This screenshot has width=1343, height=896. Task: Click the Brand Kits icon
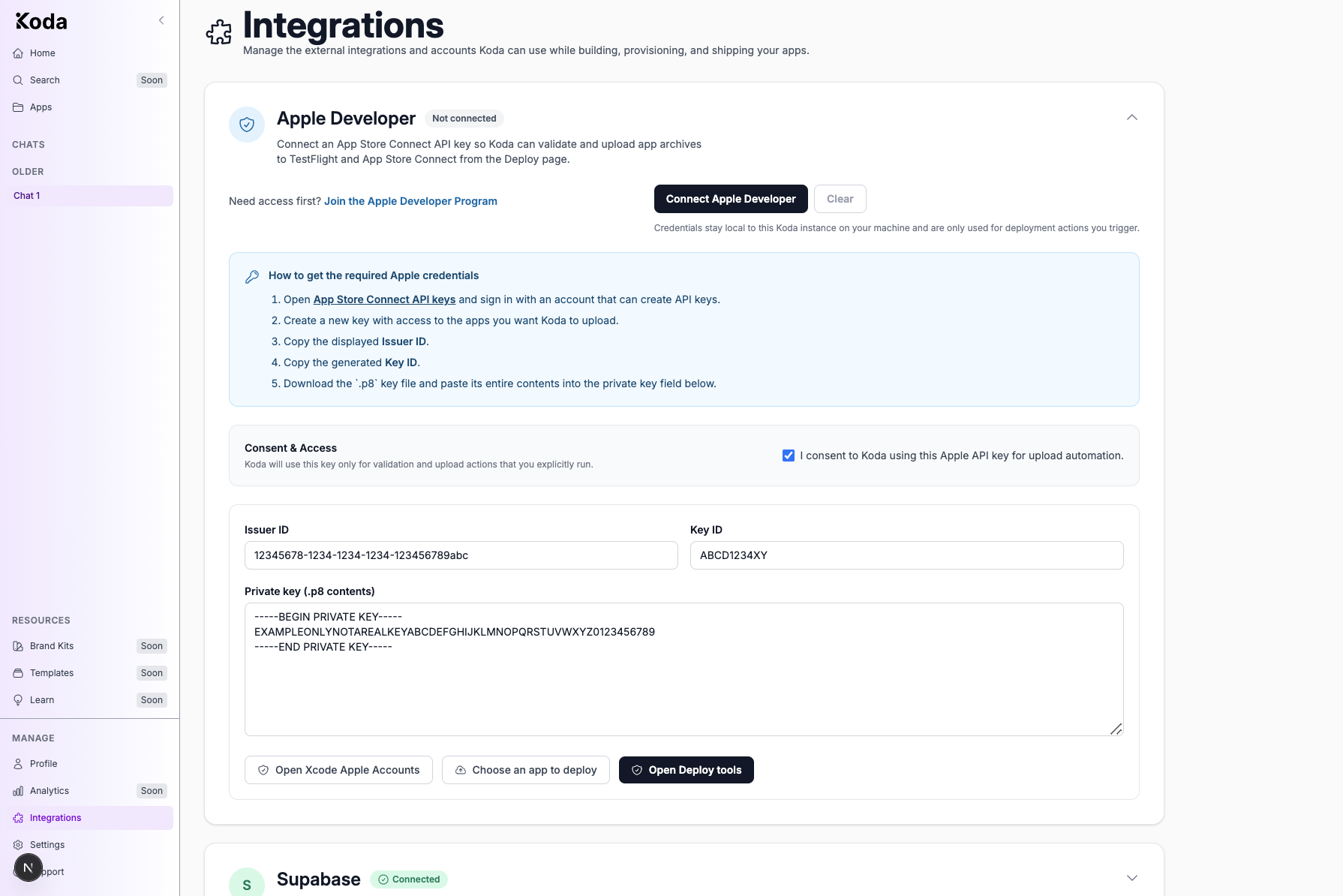coord(18,646)
